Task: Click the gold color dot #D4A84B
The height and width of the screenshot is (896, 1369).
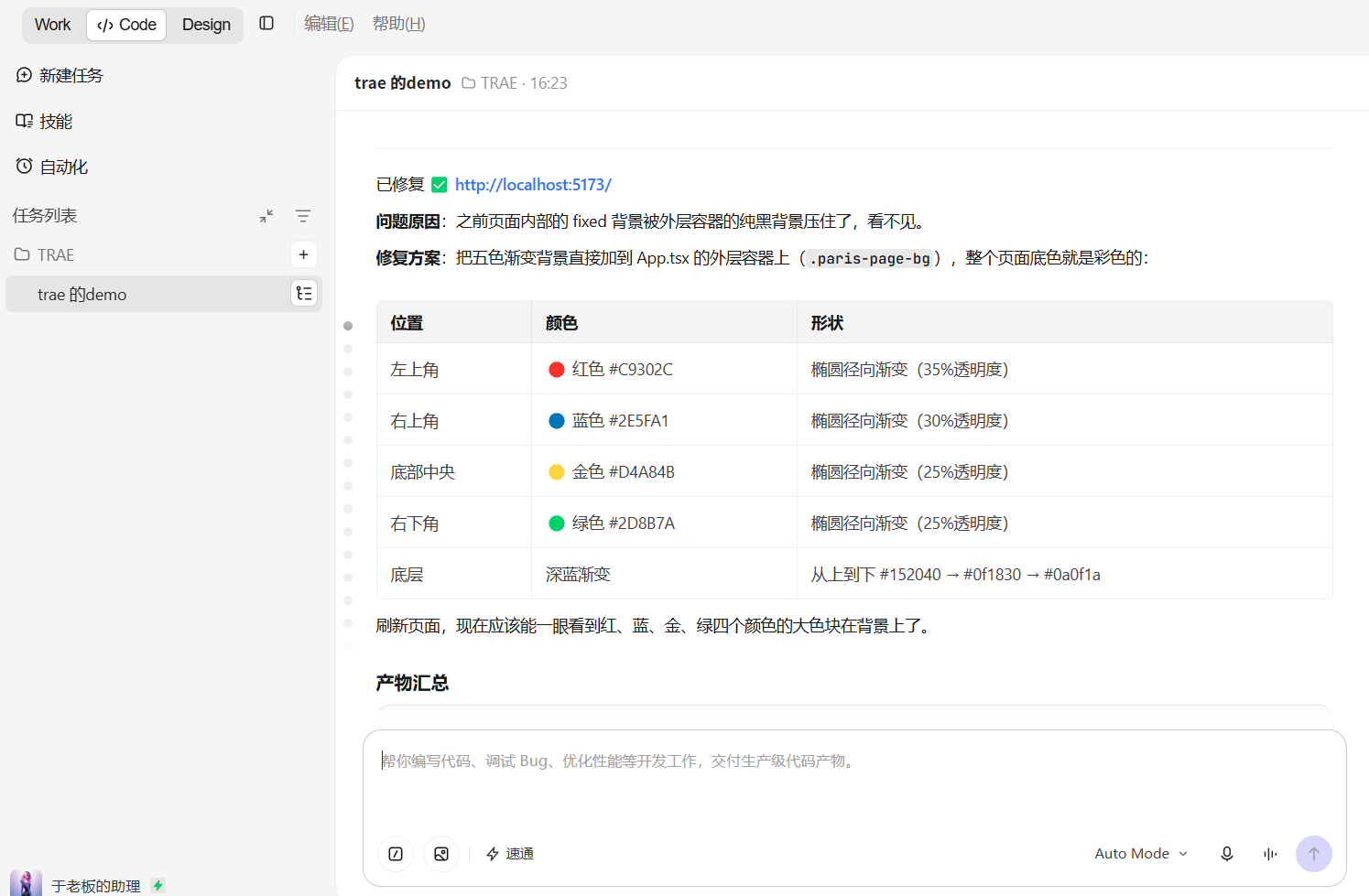Action: 556,472
